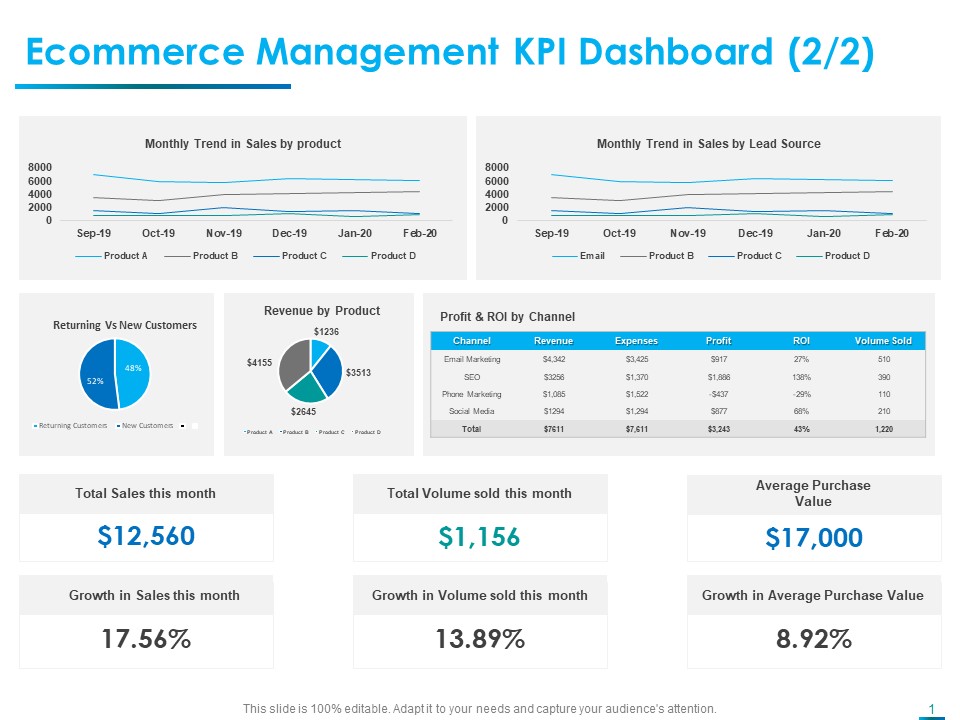Click the $4,342 revenue cell
Screen dimensions: 960x720
click(554, 359)
